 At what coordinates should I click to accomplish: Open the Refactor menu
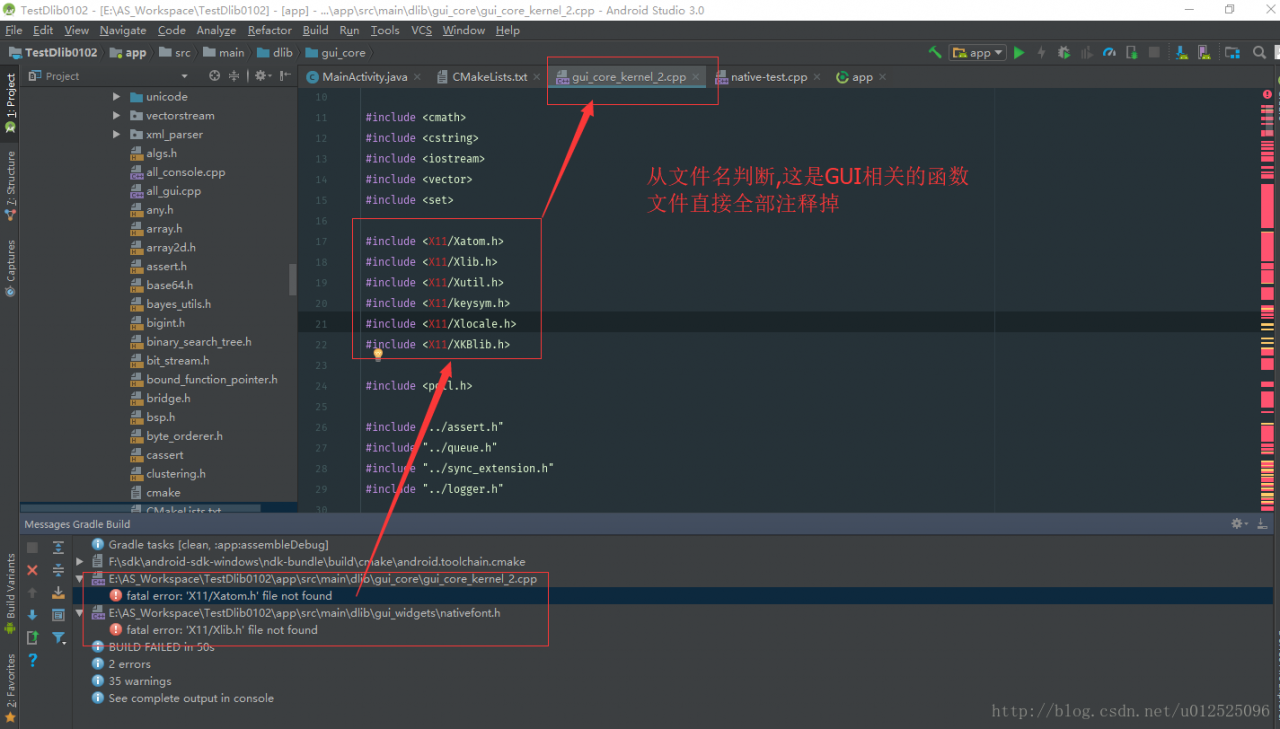pyautogui.click(x=270, y=31)
